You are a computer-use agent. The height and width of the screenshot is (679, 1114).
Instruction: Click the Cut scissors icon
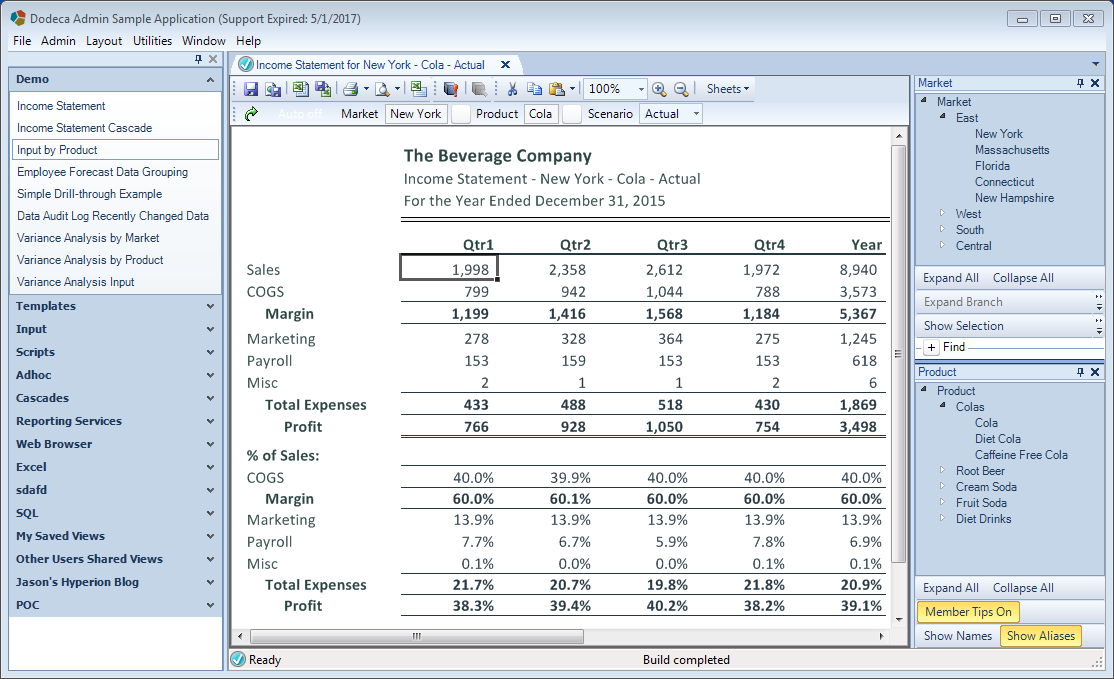coord(512,89)
